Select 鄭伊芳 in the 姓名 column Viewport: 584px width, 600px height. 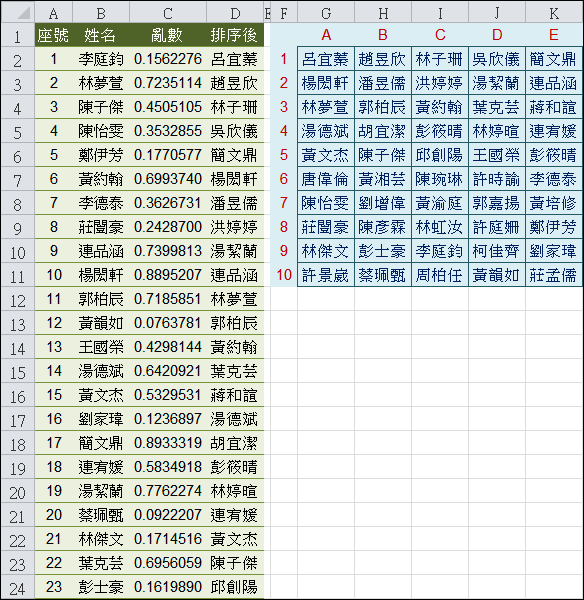coord(101,155)
